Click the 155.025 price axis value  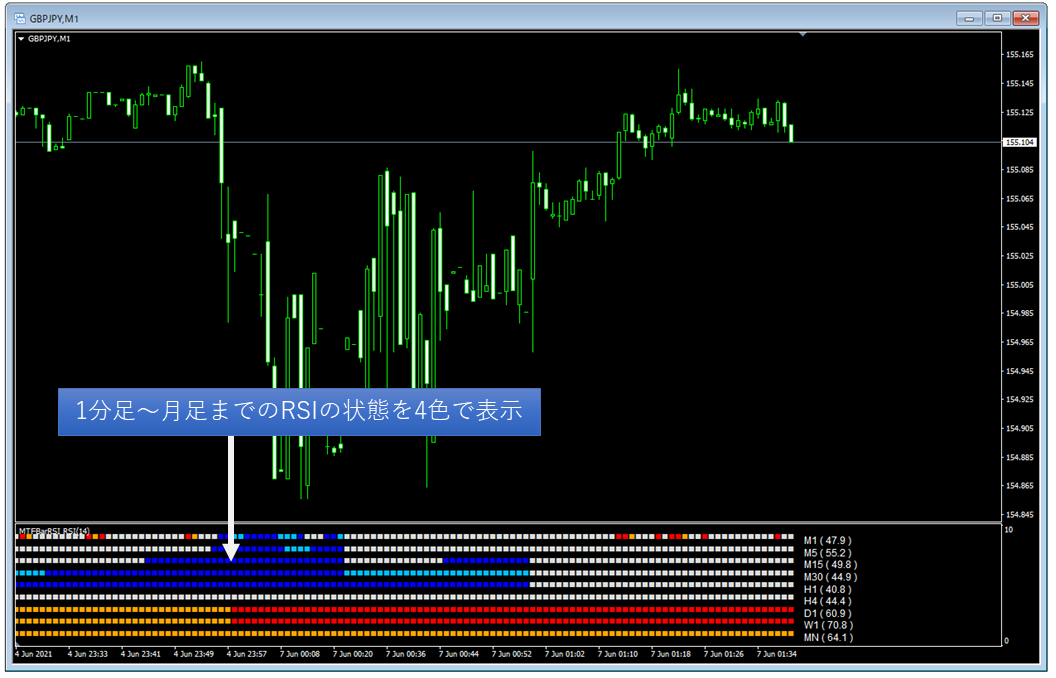(1019, 256)
